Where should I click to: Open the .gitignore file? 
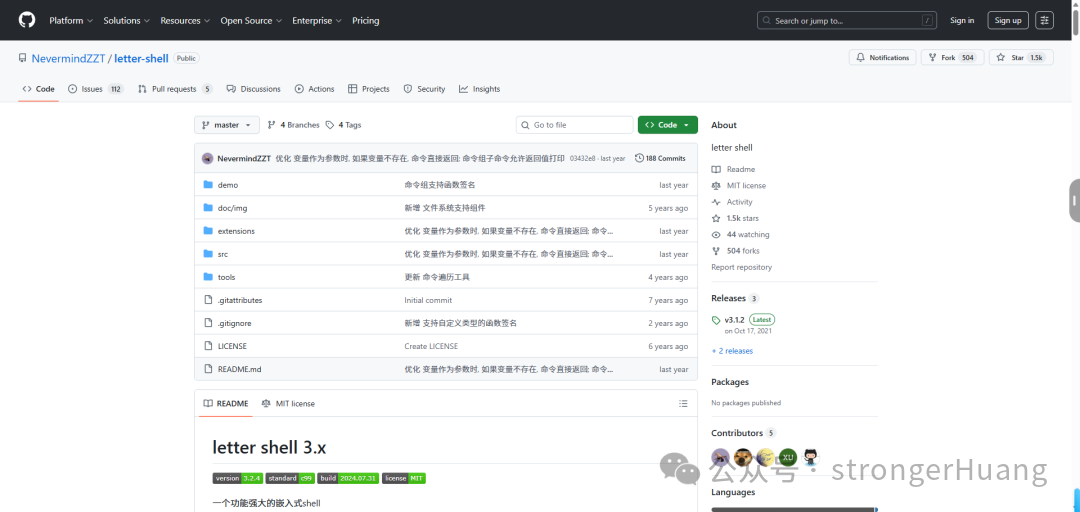[x=233, y=323]
